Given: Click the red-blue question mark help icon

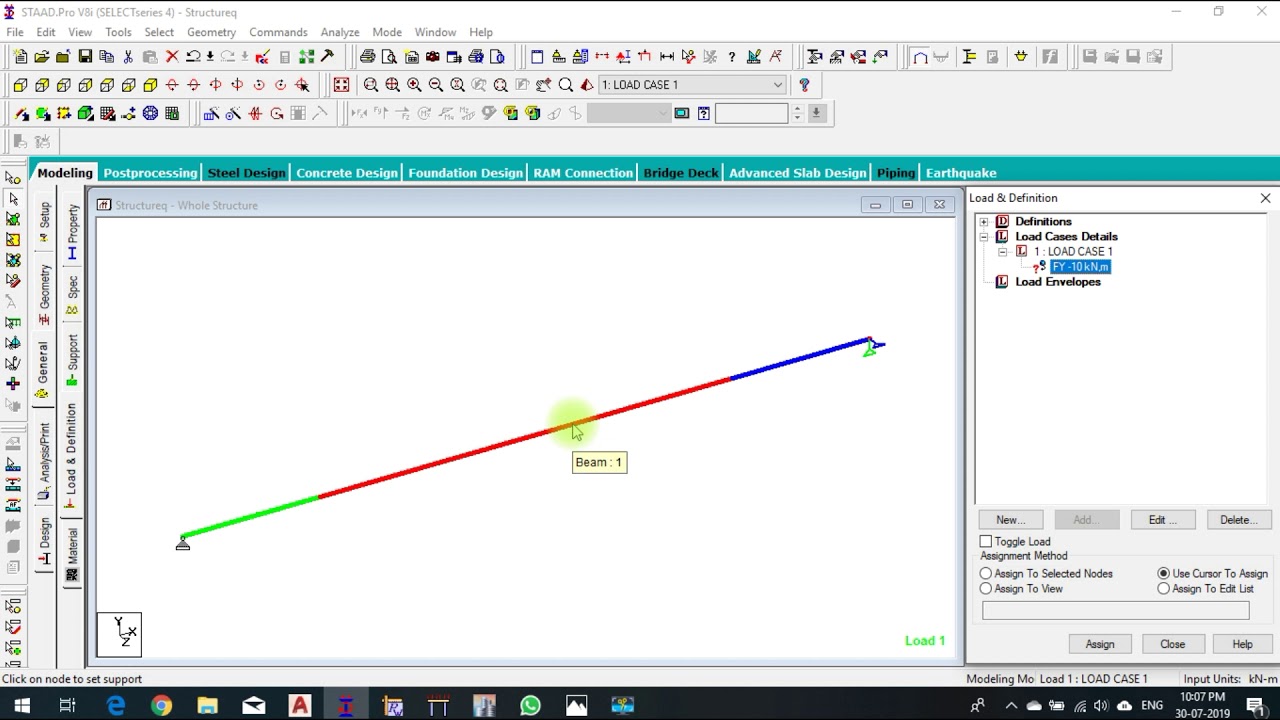Looking at the screenshot, I should tap(804, 85).
